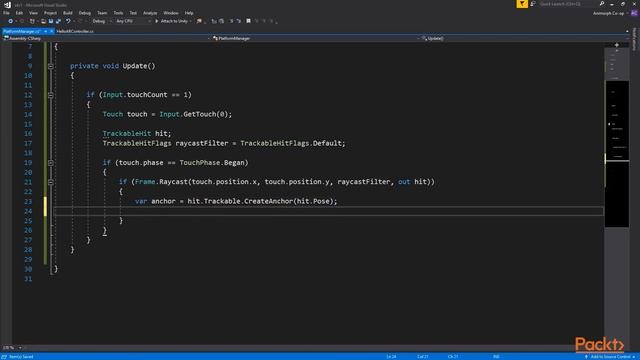The height and width of the screenshot is (360, 640).
Task: Click the uncomment selection toolbar icon
Action: pyautogui.click(x=238, y=21)
